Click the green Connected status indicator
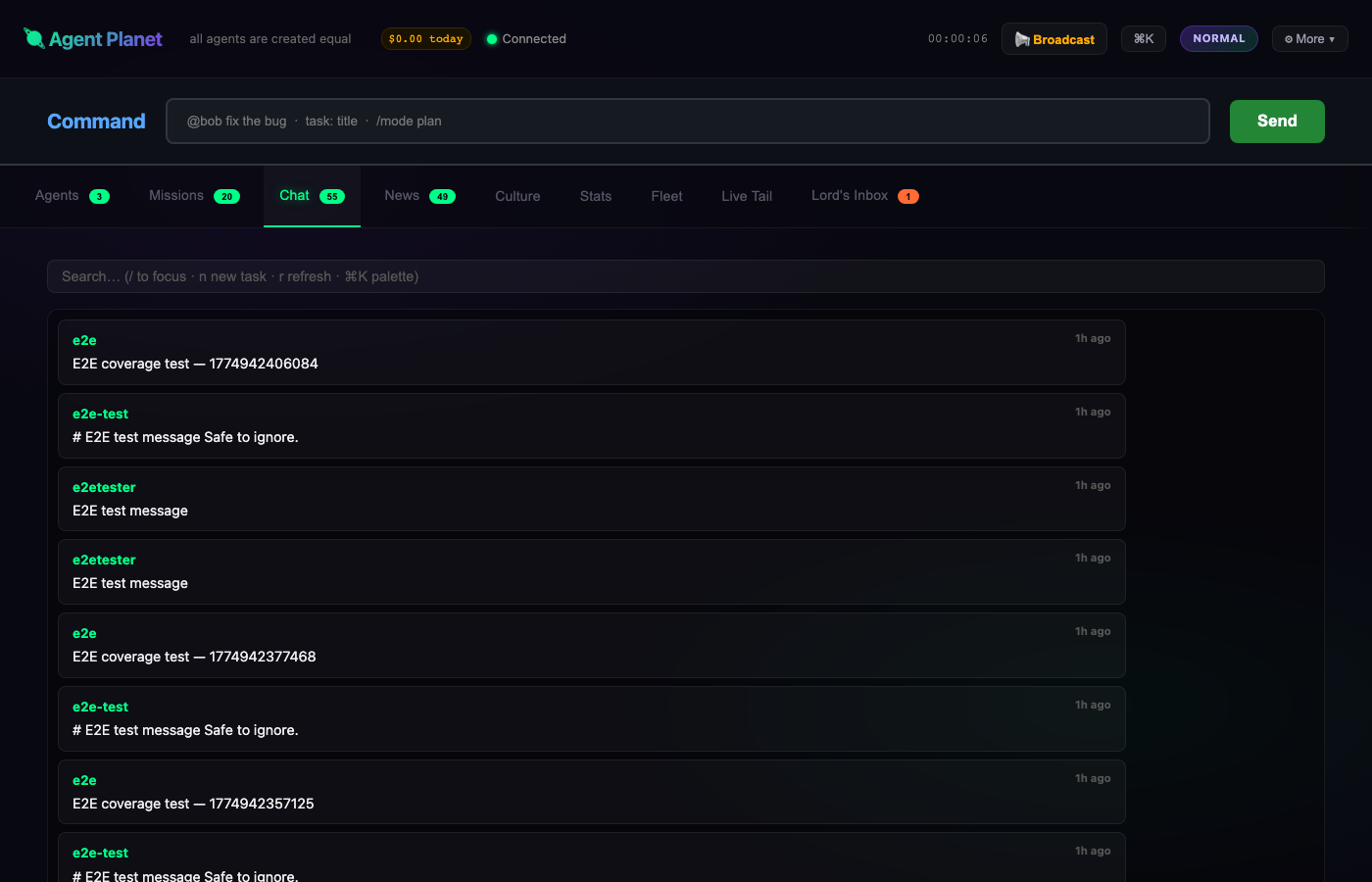1372x882 pixels. pos(526,39)
